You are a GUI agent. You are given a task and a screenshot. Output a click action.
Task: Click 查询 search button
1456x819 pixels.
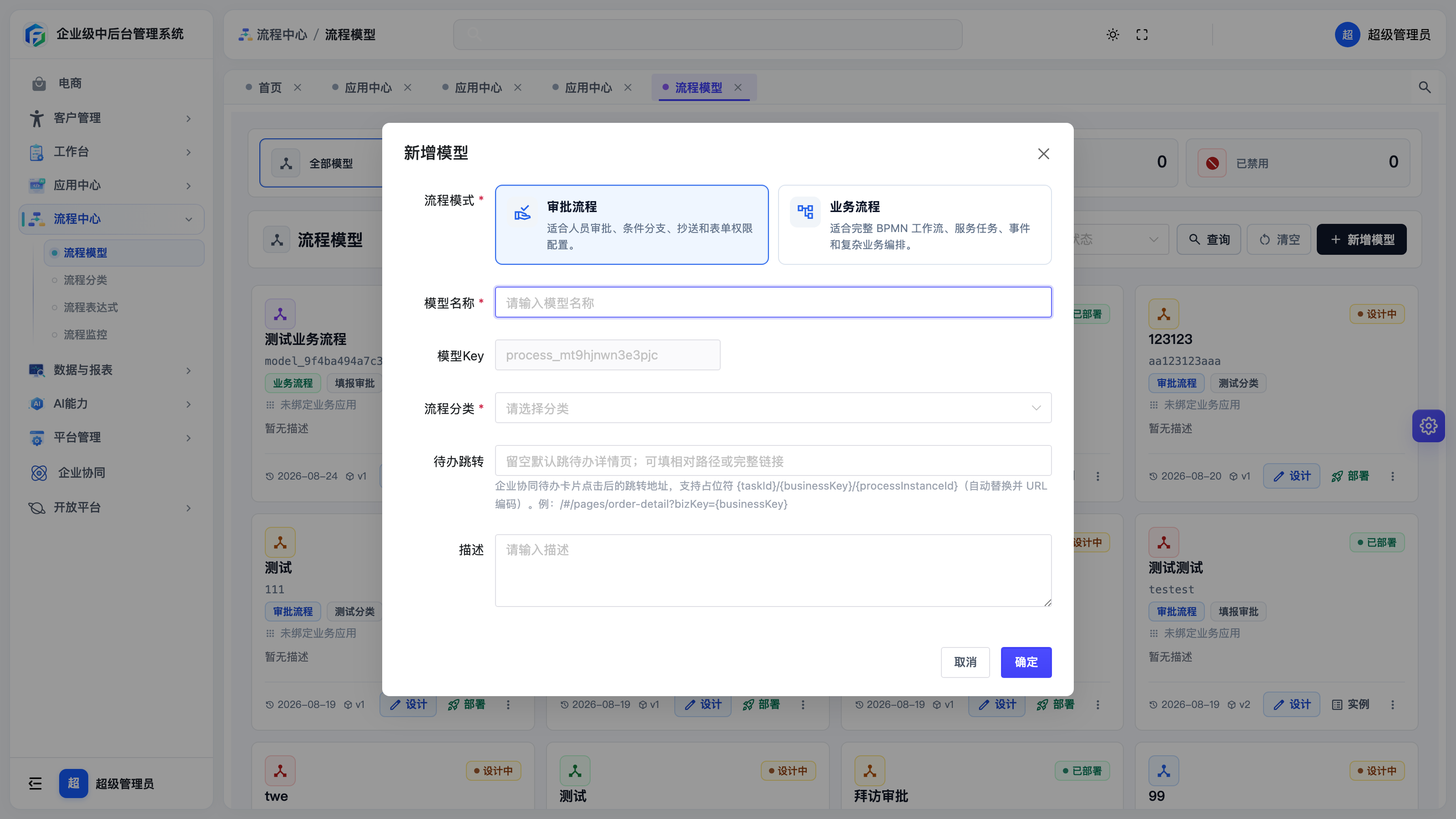point(1208,240)
